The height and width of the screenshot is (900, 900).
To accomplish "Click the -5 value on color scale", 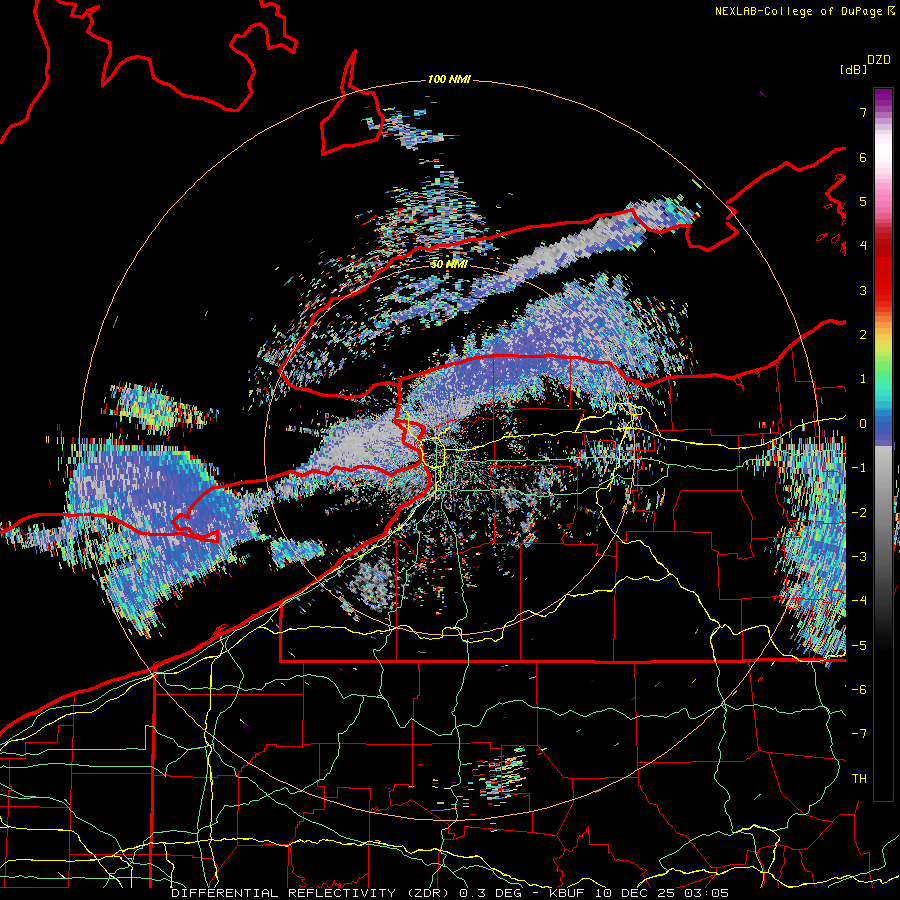I will click(x=859, y=646).
